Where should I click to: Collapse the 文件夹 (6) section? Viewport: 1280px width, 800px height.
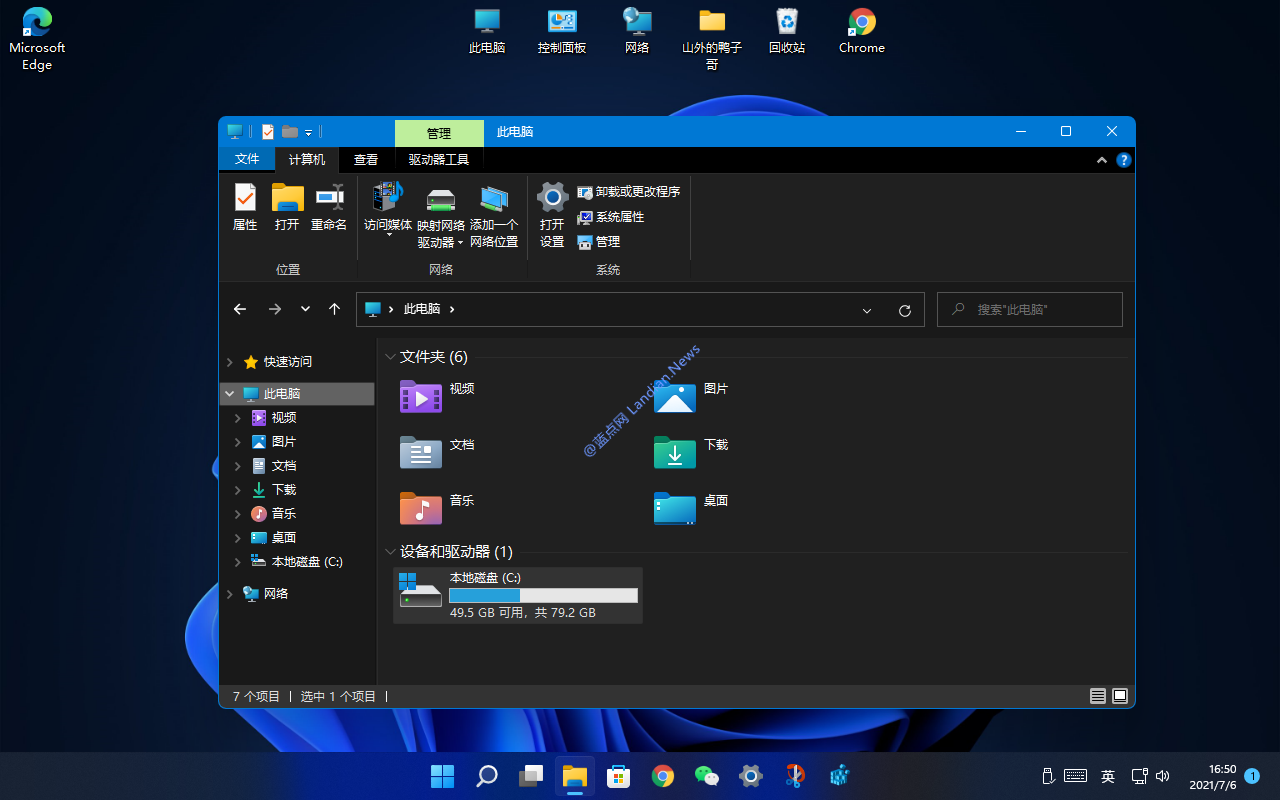[x=390, y=357]
